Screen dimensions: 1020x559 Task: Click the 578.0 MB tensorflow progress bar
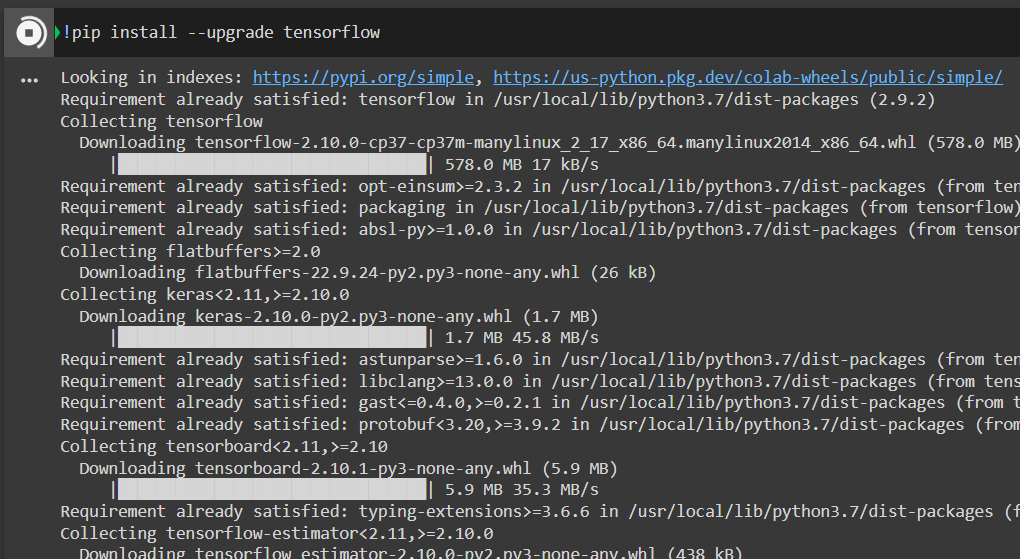(271, 164)
